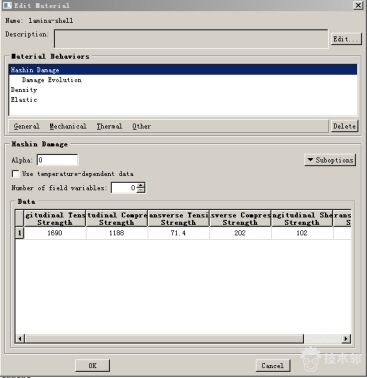
Task: Select Density in the Material Behaviors list
Action: click(x=24, y=90)
